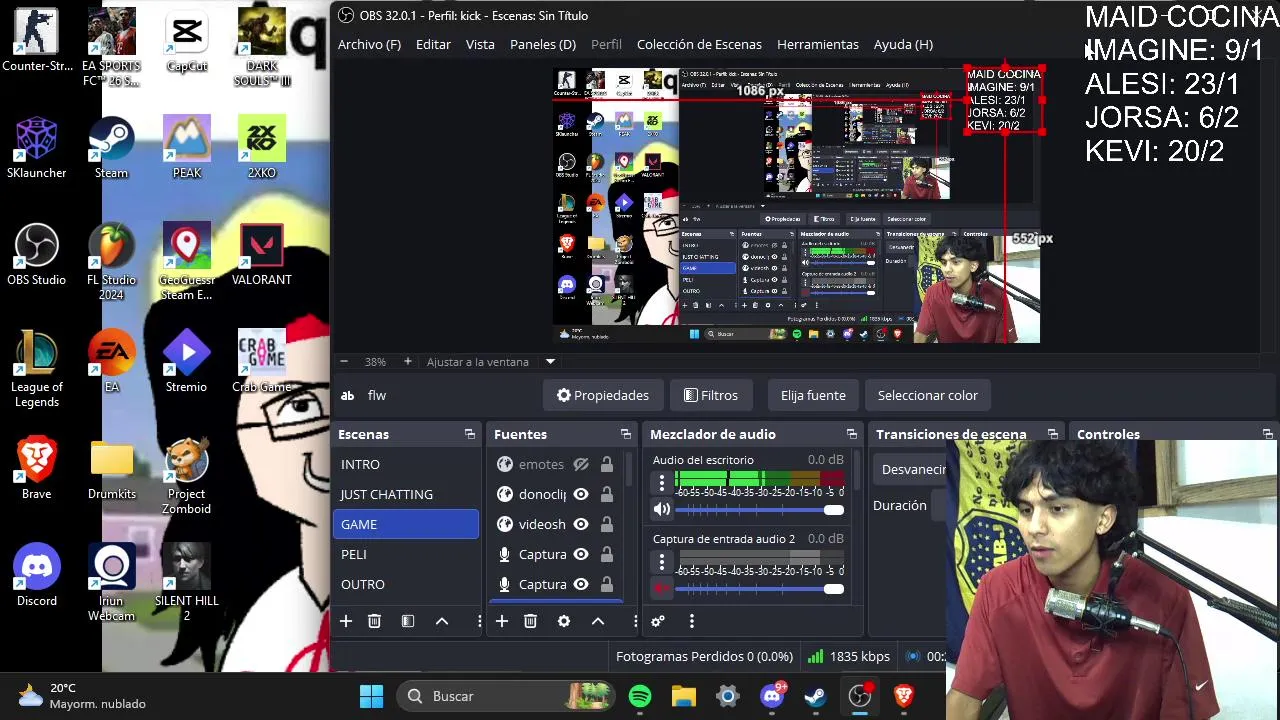1280x720 pixels.
Task: Open extra options dots in Escenas toolbar
Action: point(479,621)
